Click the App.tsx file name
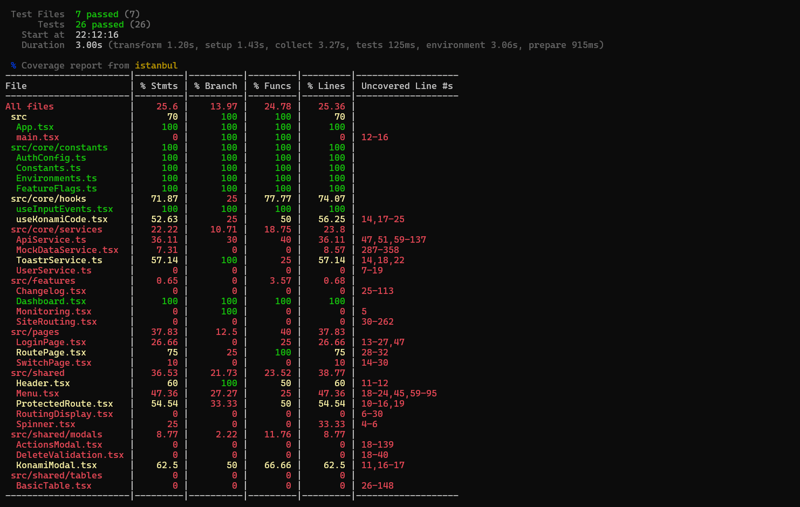 pyautogui.click(x=35, y=127)
